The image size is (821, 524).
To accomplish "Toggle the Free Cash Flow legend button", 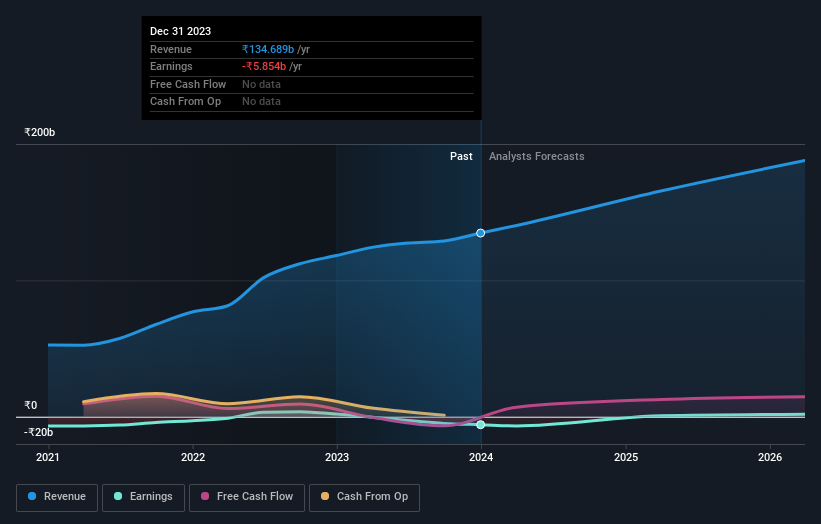I will coord(247,497).
